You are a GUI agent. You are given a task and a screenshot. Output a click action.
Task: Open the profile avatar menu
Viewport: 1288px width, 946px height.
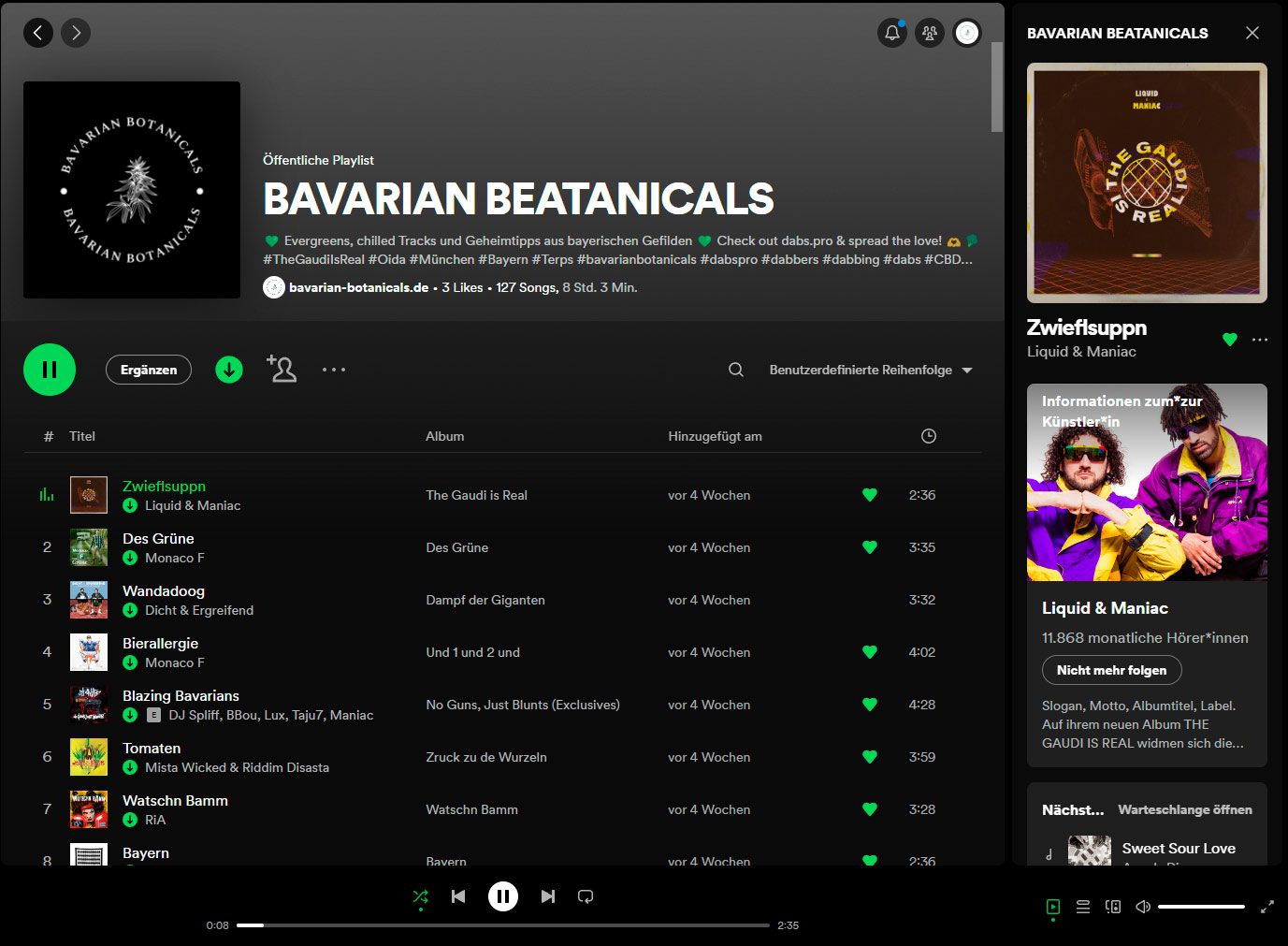966,32
